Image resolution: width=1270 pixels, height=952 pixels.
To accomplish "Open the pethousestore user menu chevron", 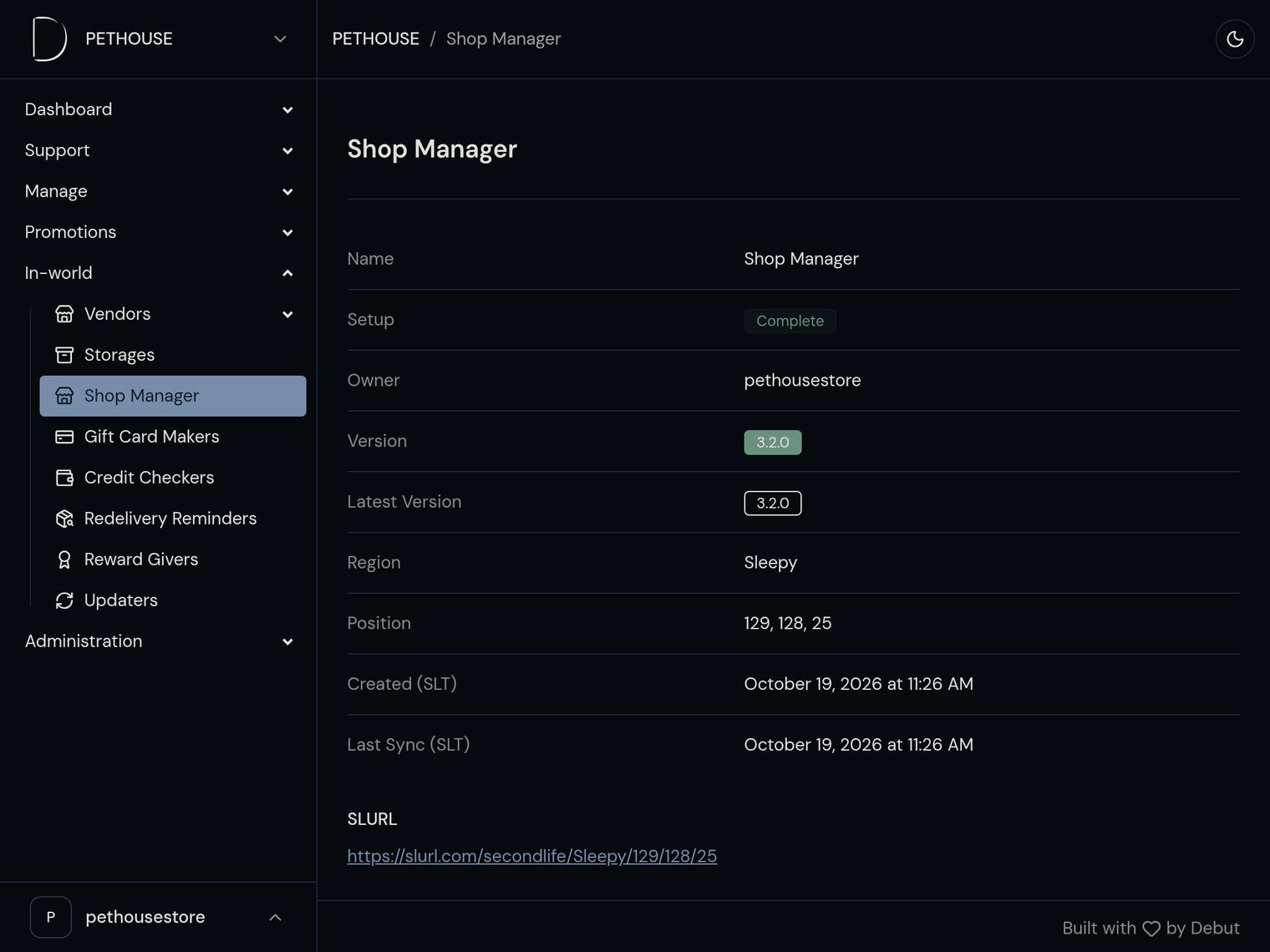I will pos(275,917).
